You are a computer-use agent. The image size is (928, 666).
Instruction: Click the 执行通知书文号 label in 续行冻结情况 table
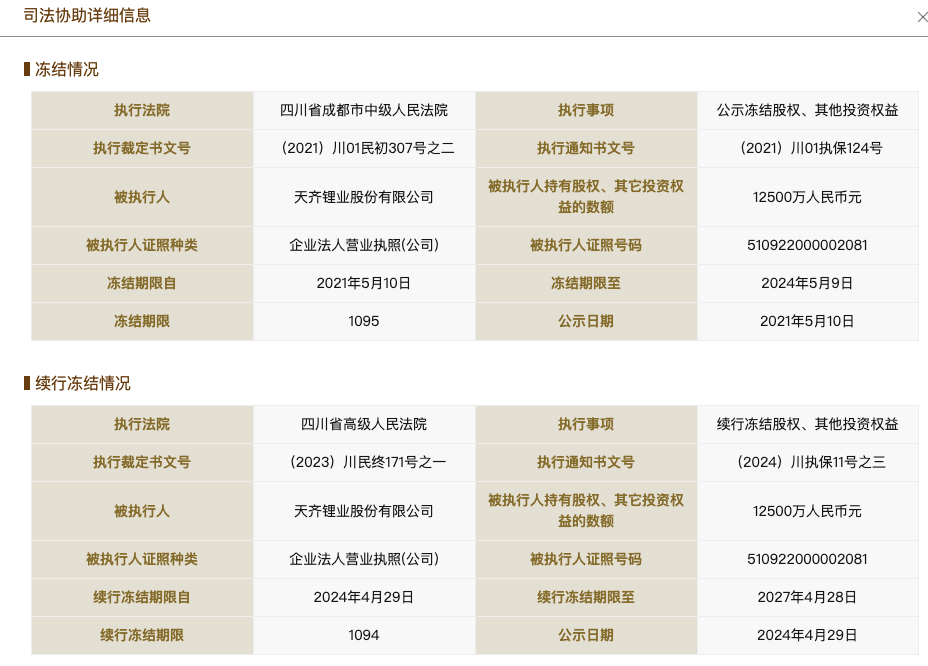click(x=586, y=462)
